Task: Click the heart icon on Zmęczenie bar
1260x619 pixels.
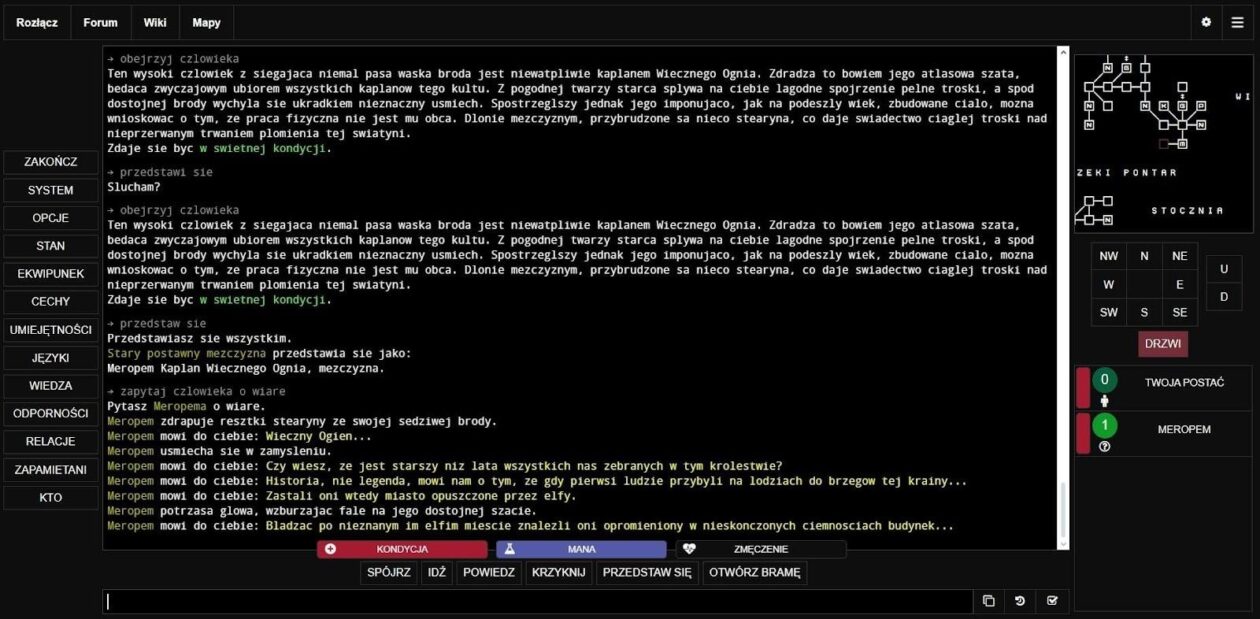Action: click(x=689, y=549)
